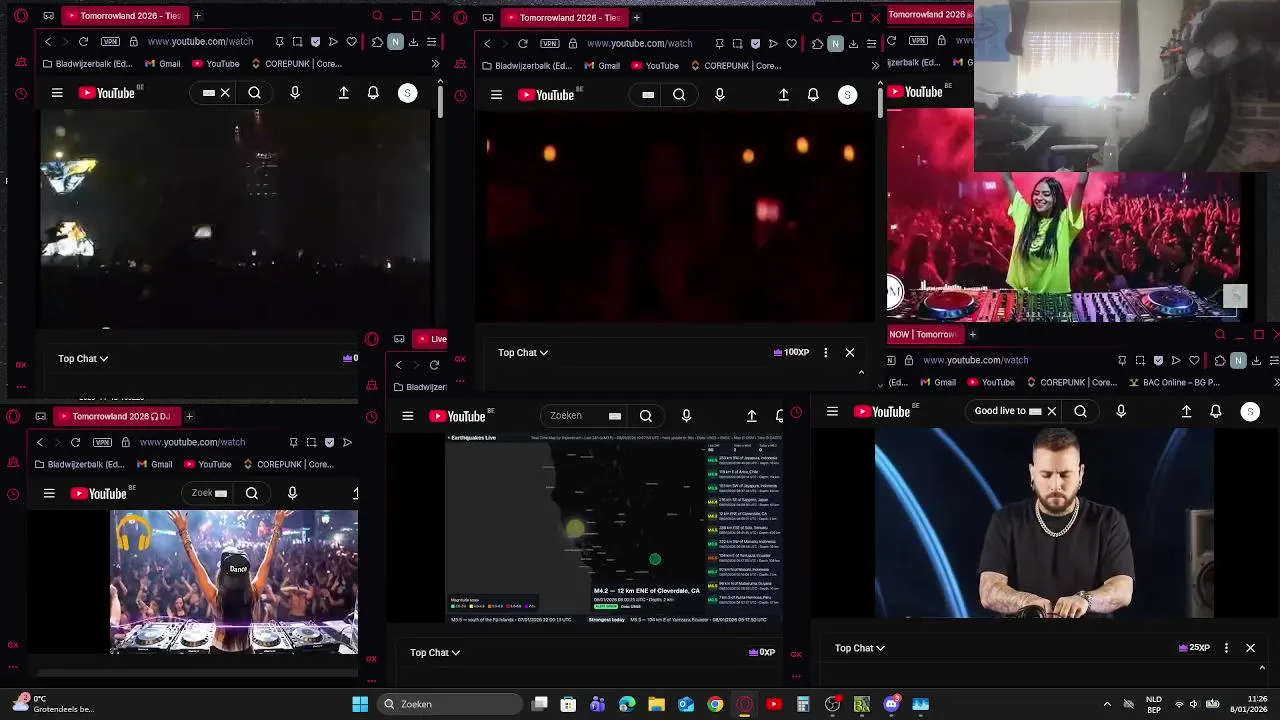This screenshot has height=720, width=1280.
Task: Toggle ad blocker shield in dark-stage window
Action: pyautogui.click(x=315, y=42)
